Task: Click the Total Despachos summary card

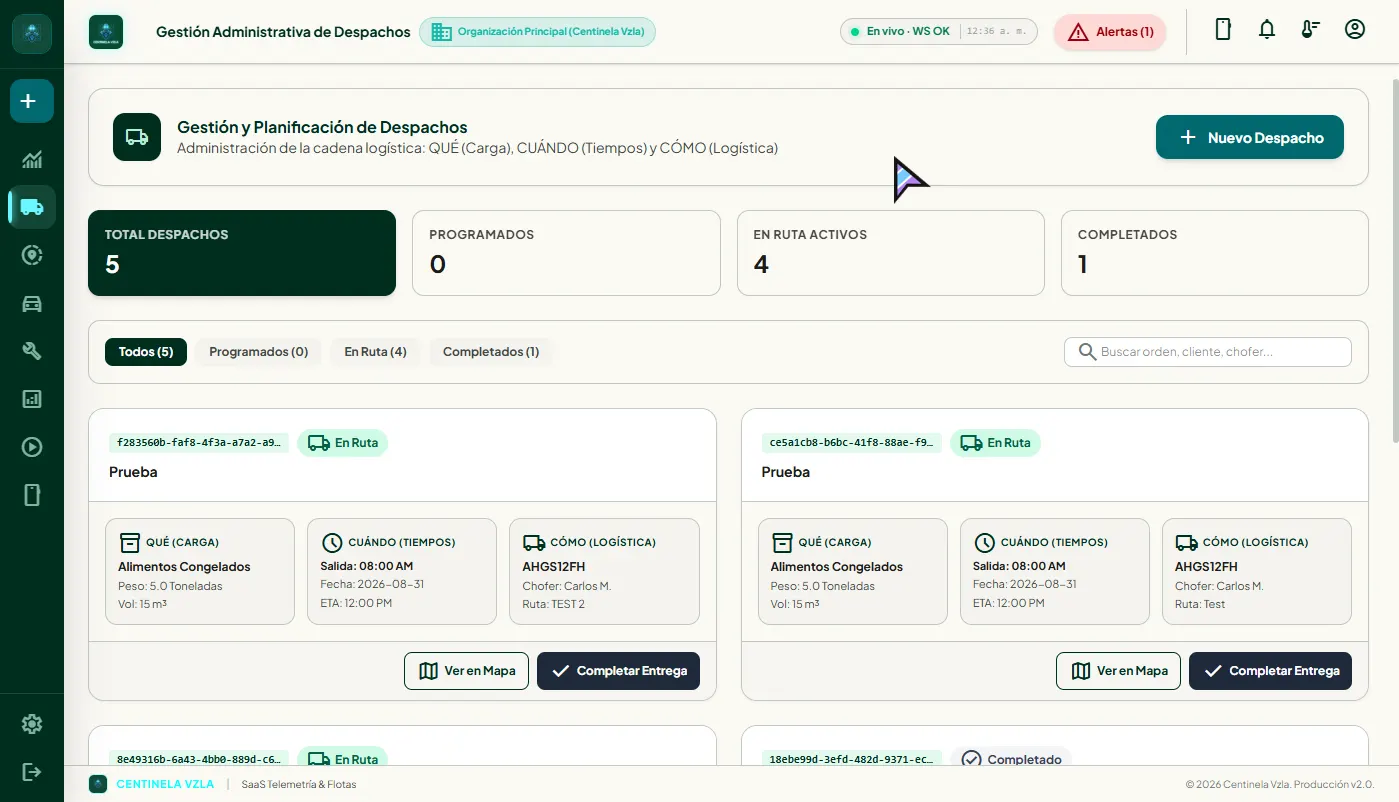Action: (242, 253)
